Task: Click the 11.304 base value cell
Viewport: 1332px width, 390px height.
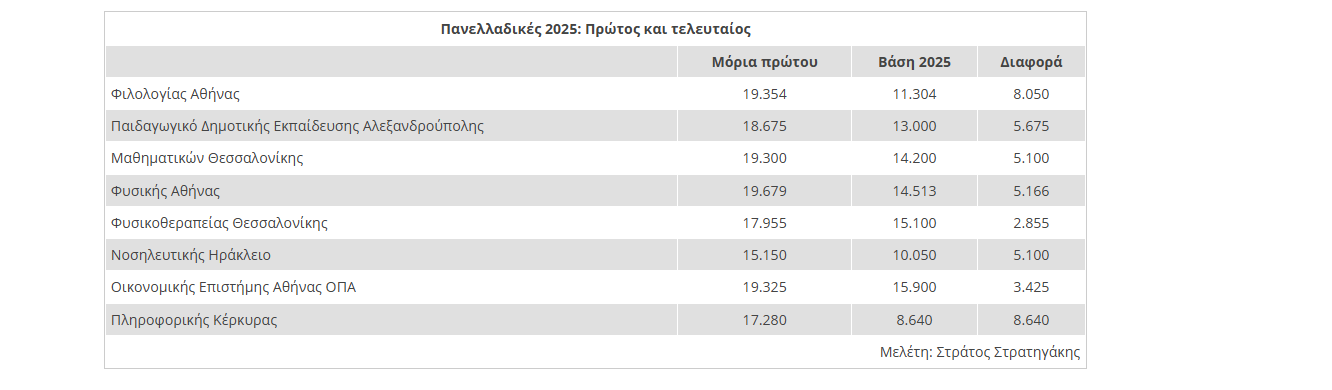Action: (914, 94)
